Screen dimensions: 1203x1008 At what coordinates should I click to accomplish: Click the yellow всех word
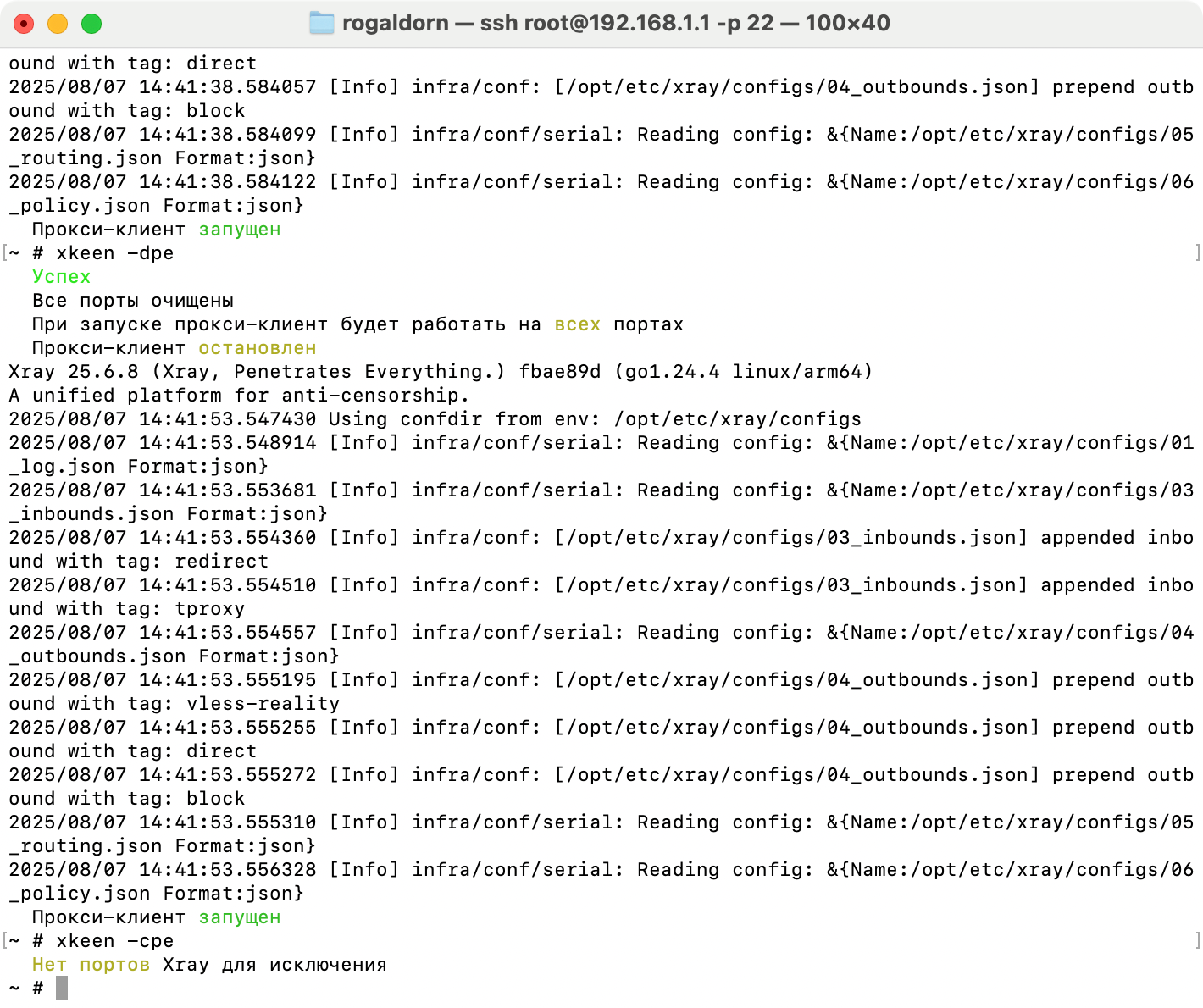578,324
